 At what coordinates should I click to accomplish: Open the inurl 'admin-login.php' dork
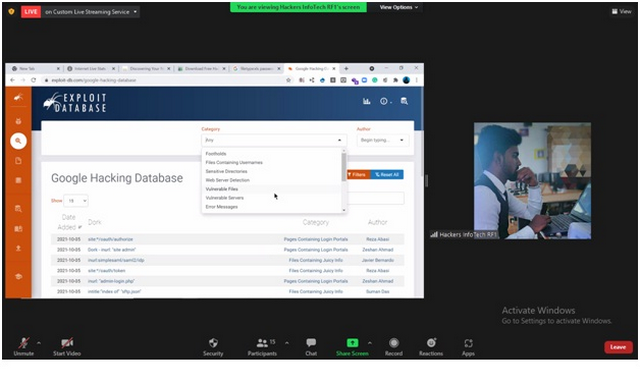coord(111,281)
